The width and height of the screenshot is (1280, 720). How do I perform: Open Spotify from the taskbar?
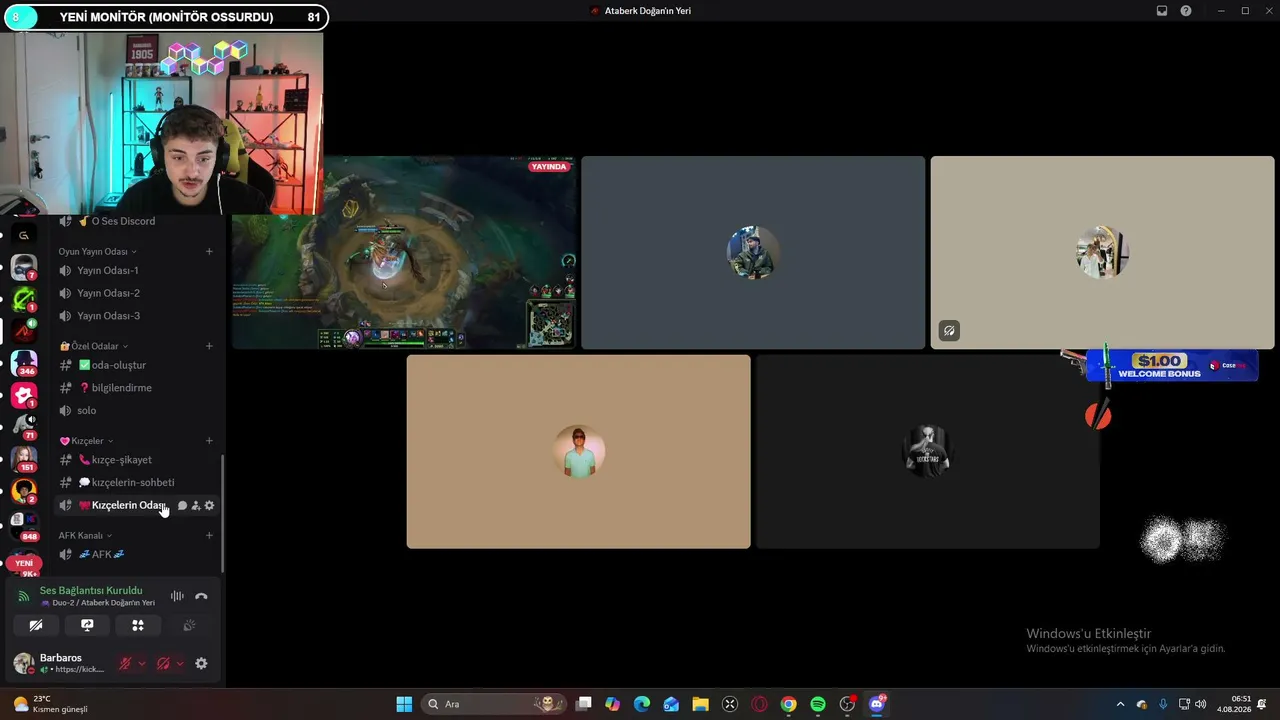pos(818,704)
